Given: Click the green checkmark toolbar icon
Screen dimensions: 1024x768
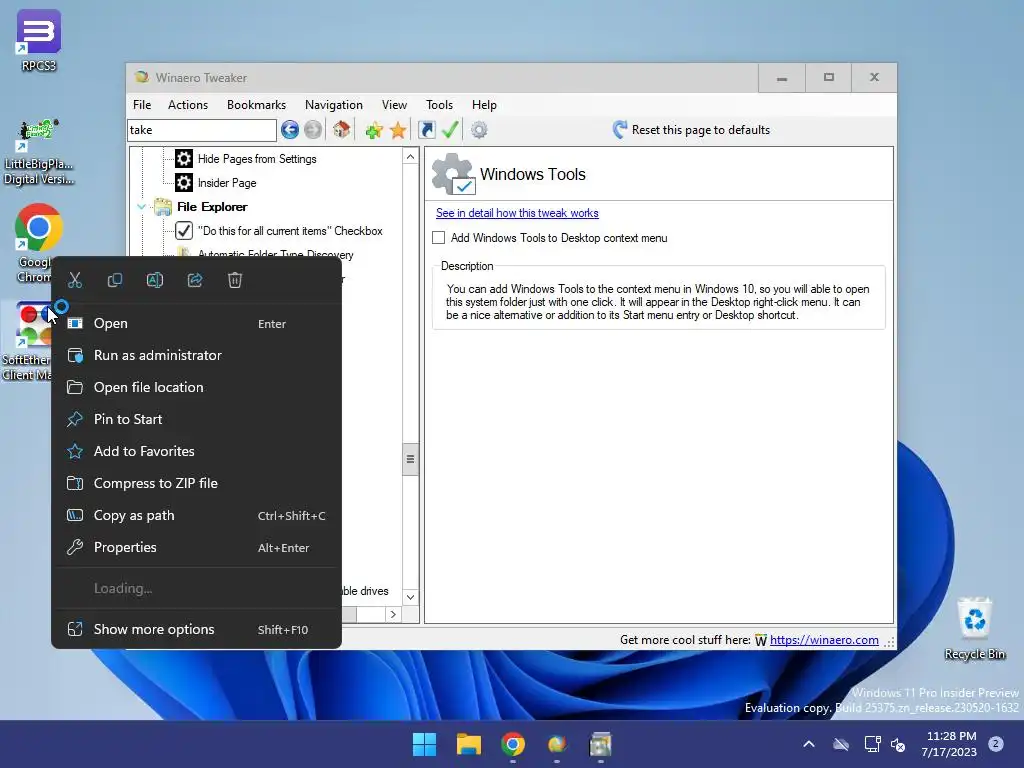Looking at the screenshot, I should 450,130.
